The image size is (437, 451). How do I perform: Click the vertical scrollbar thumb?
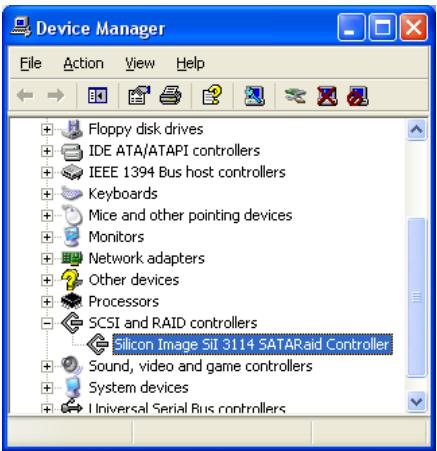point(416,297)
